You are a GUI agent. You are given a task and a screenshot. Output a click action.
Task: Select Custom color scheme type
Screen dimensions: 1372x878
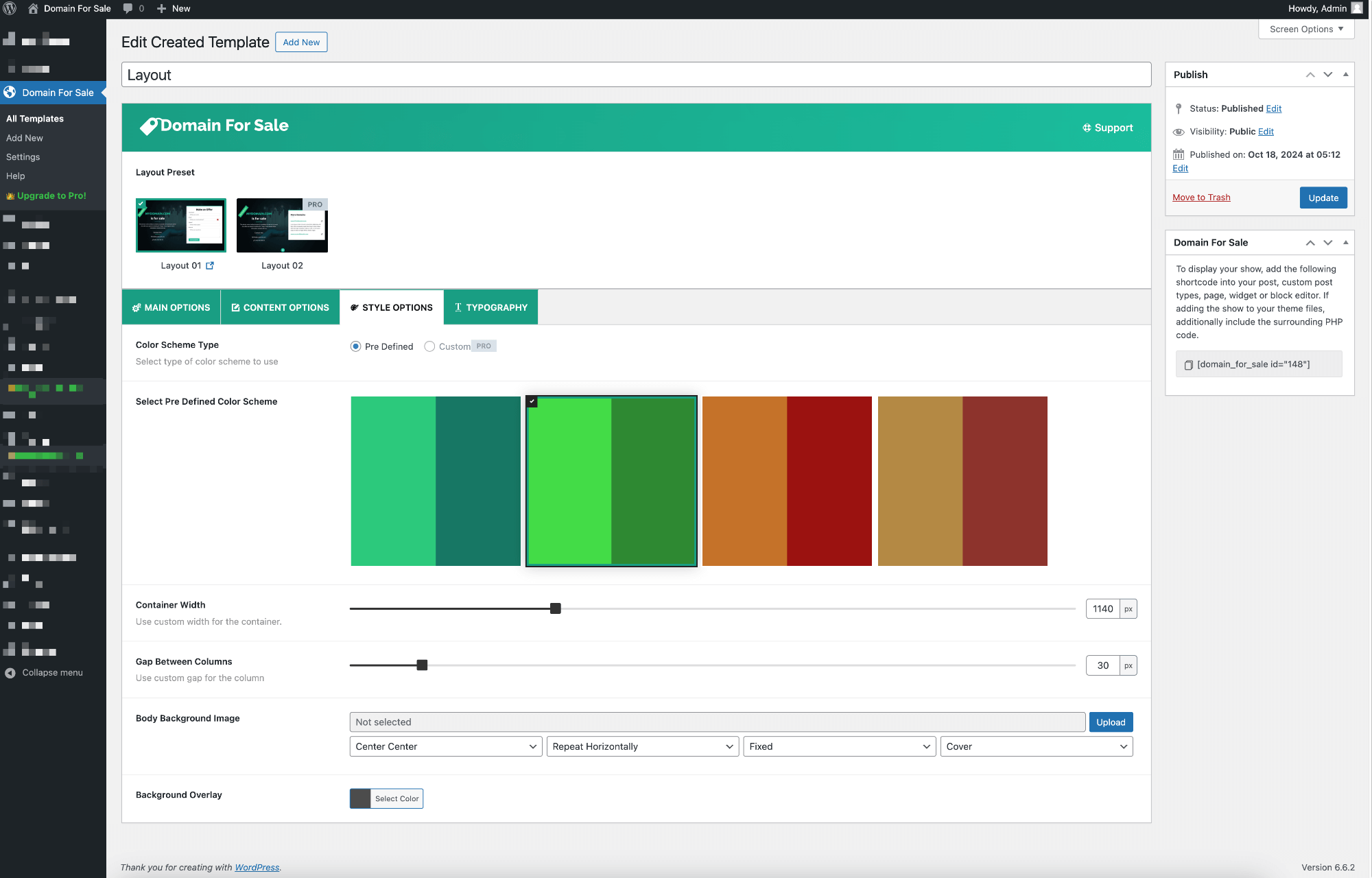click(x=429, y=346)
